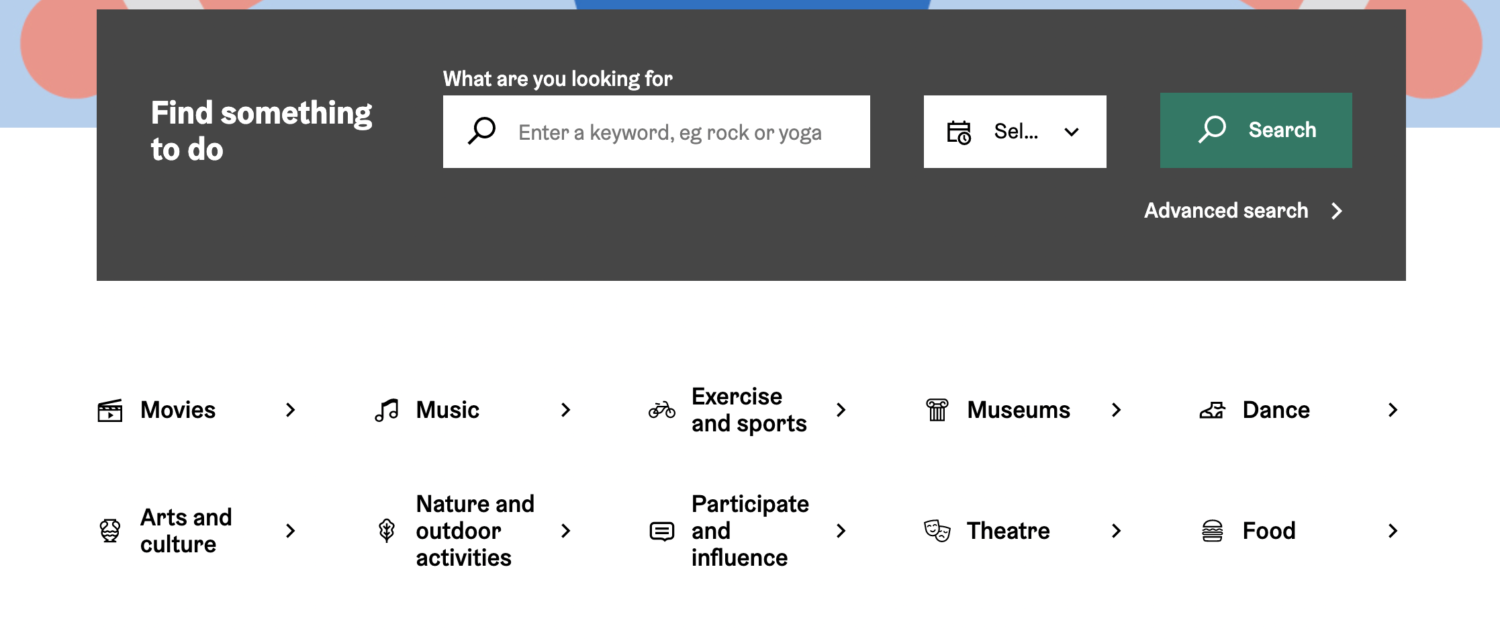
Task: Click the Museums column icon
Action: [x=937, y=410]
